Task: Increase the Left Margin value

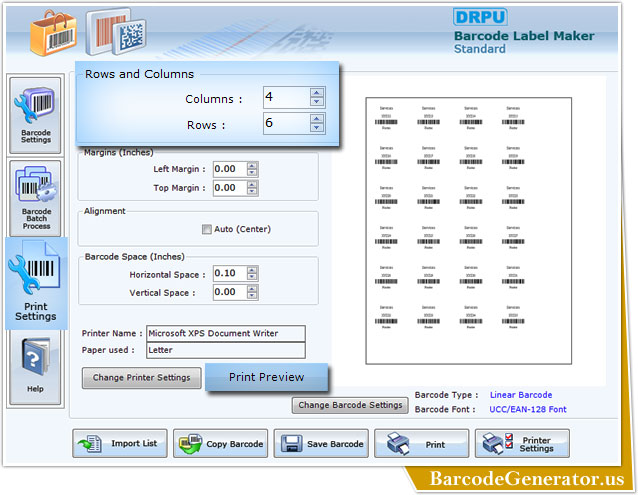Action: (252, 166)
